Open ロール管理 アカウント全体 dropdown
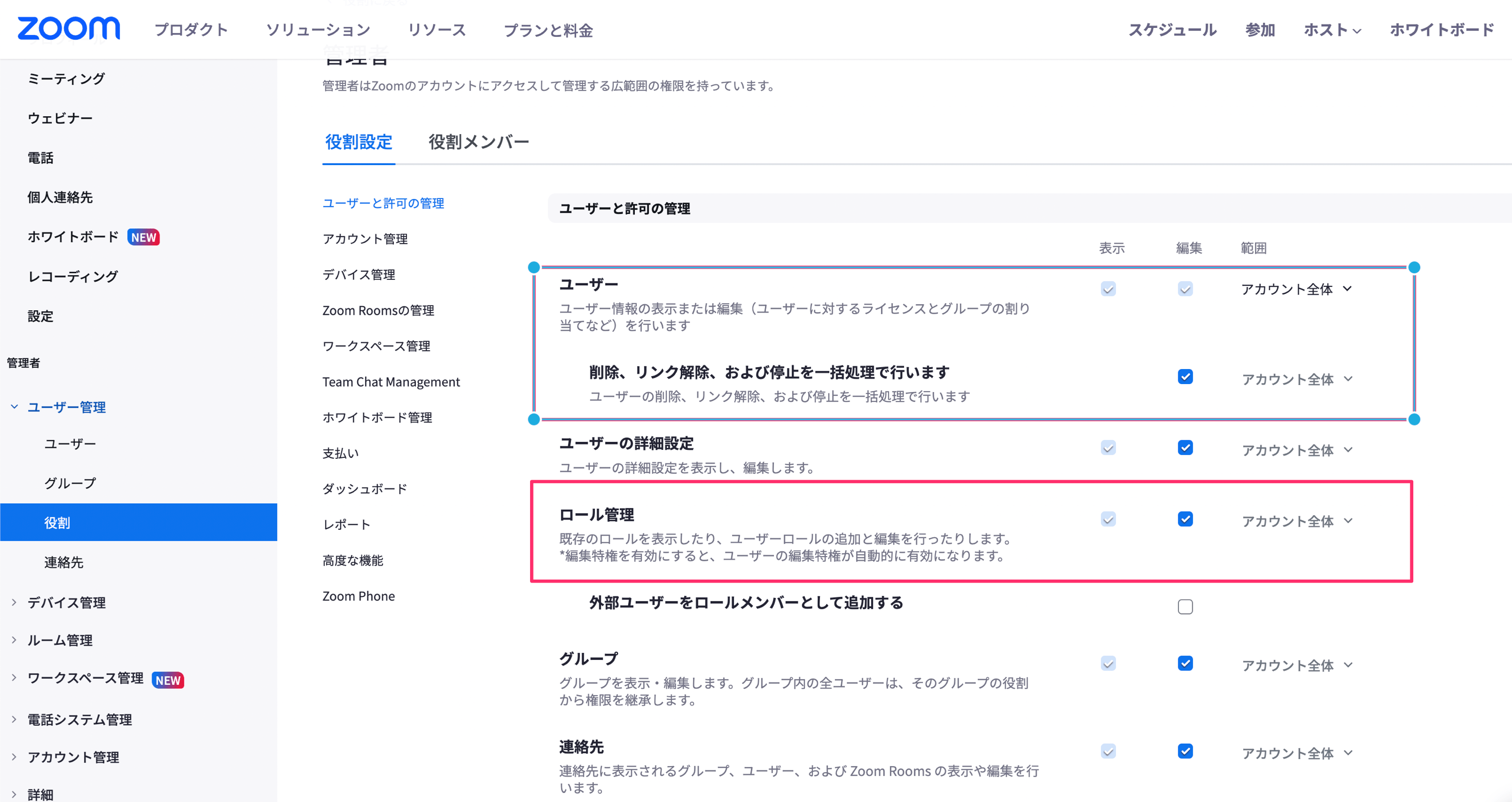 point(1297,521)
